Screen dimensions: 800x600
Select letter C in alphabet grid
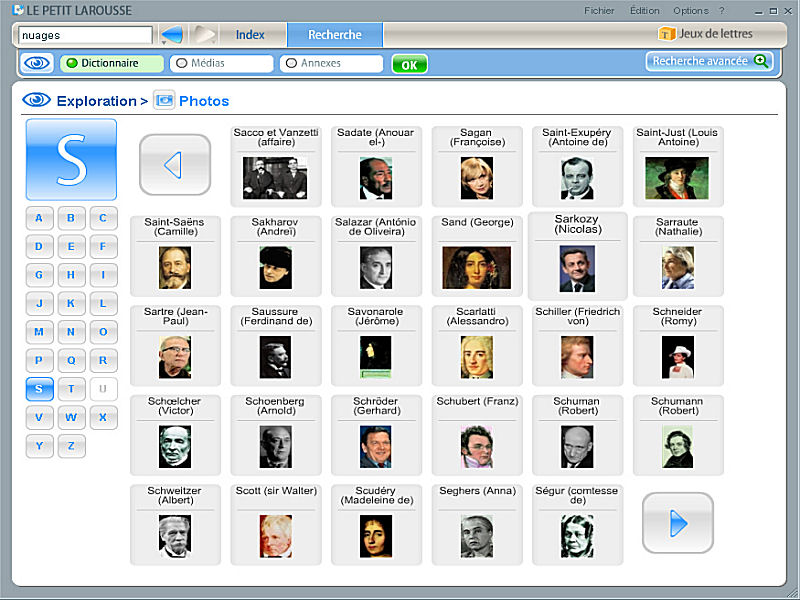click(103, 218)
